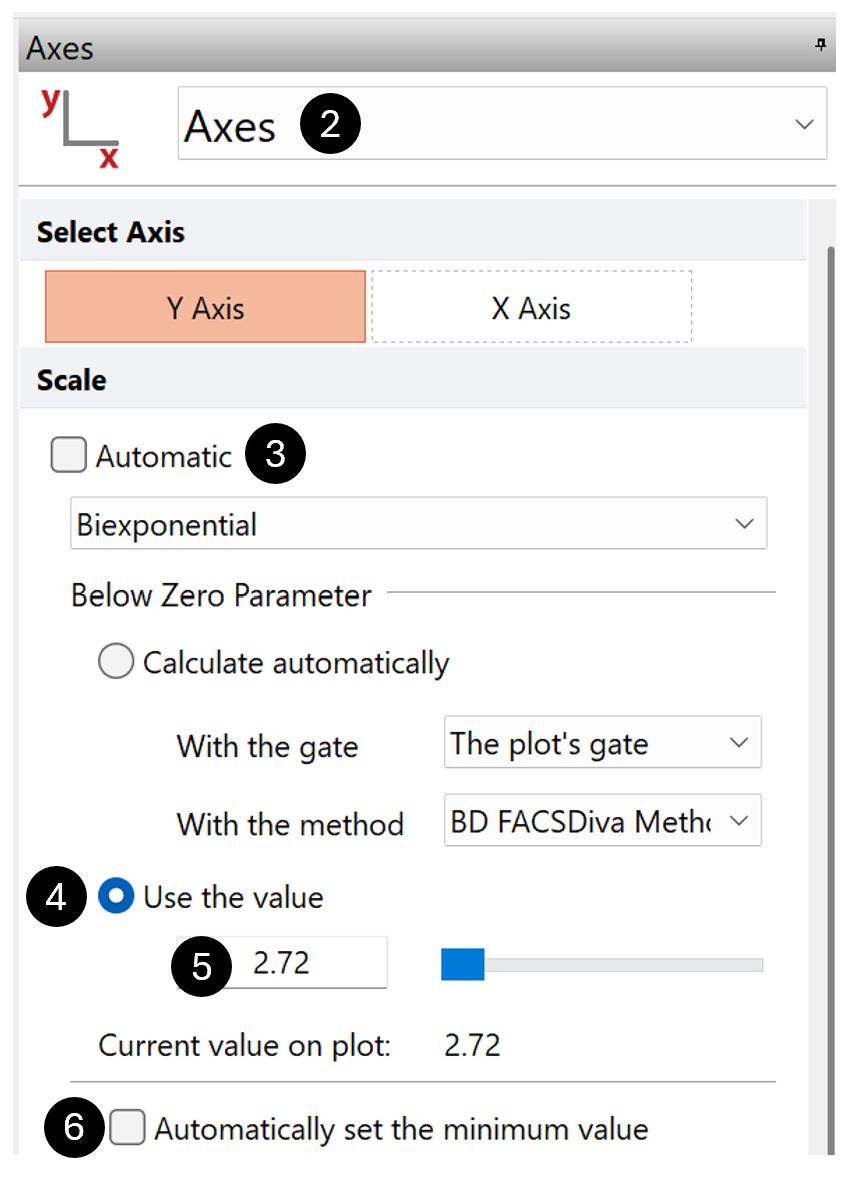Viewport: 858px width, 1190px height.
Task: Select the Use the value radio button
Action: (117, 897)
